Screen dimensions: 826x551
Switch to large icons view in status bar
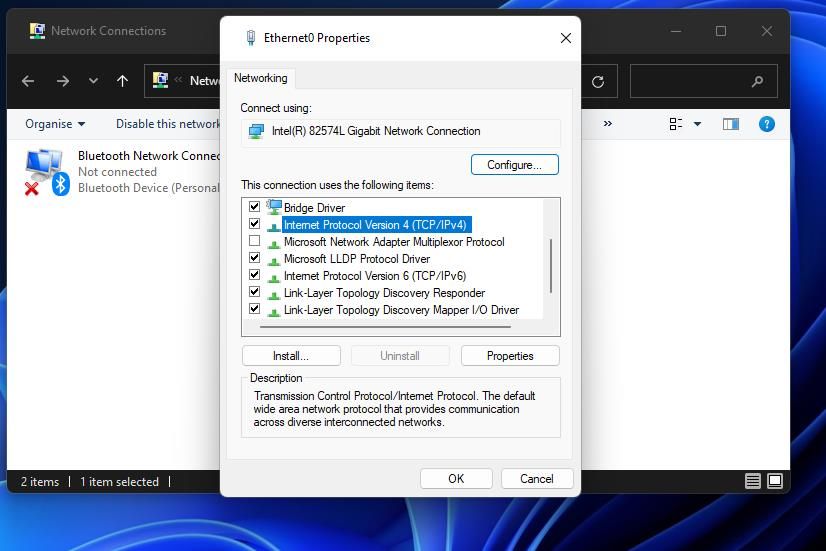(775, 481)
